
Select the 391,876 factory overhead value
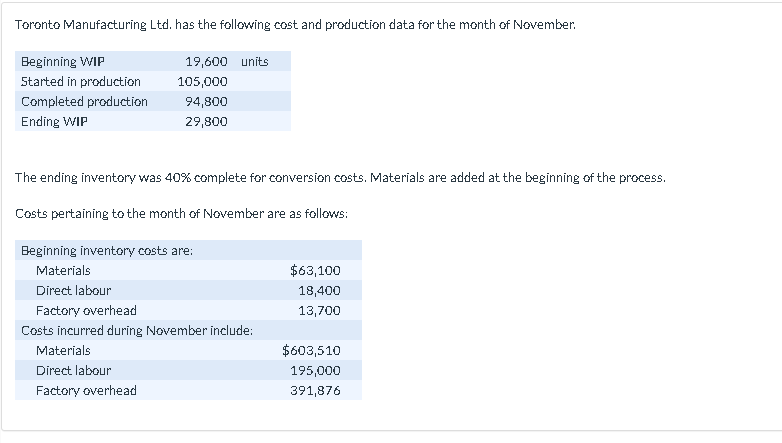[x=315, y=391]
